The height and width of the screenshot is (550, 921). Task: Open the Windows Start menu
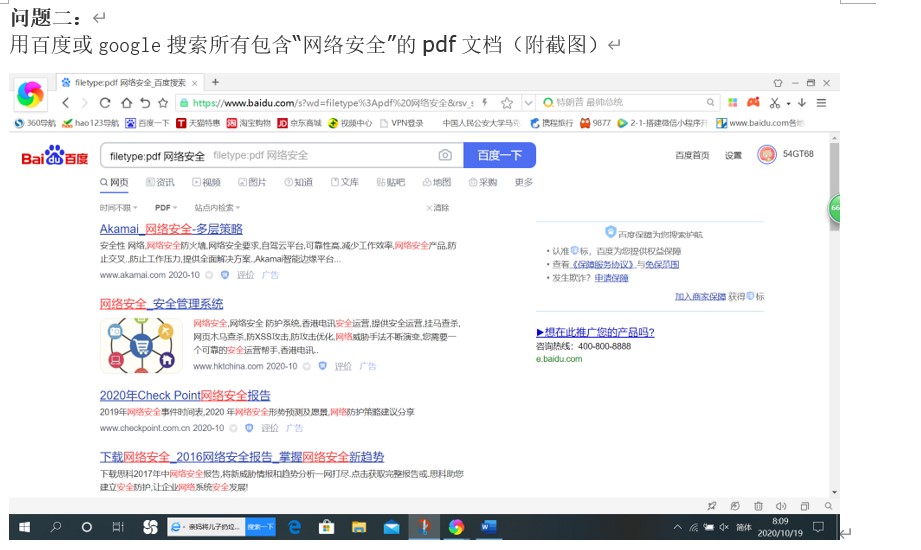click(x=24, y=528)
